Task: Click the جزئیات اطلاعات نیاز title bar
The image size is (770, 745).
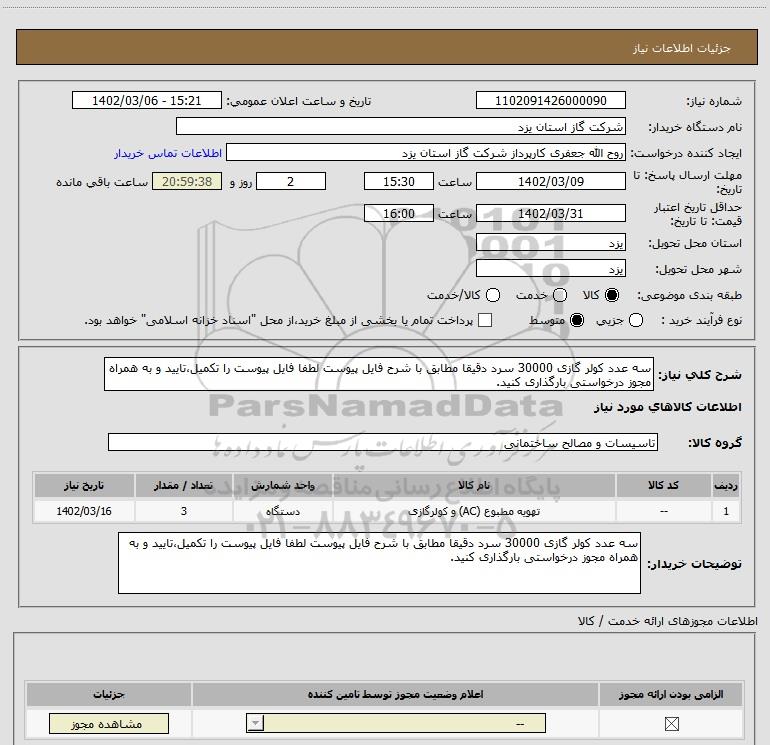Action: click(386, 47)
